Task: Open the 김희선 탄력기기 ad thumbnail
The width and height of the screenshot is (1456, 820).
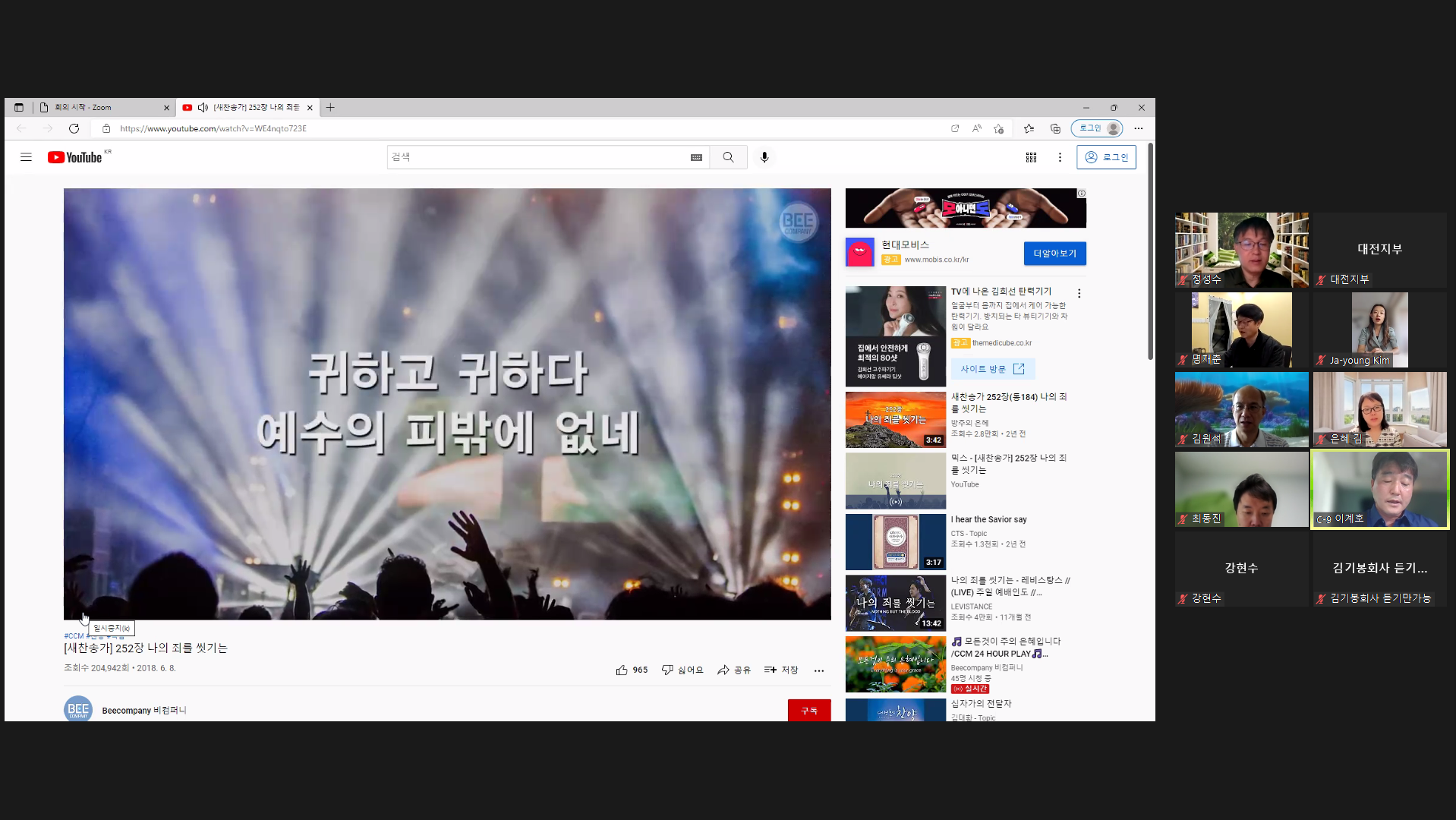Action: [x=896, y=336]
